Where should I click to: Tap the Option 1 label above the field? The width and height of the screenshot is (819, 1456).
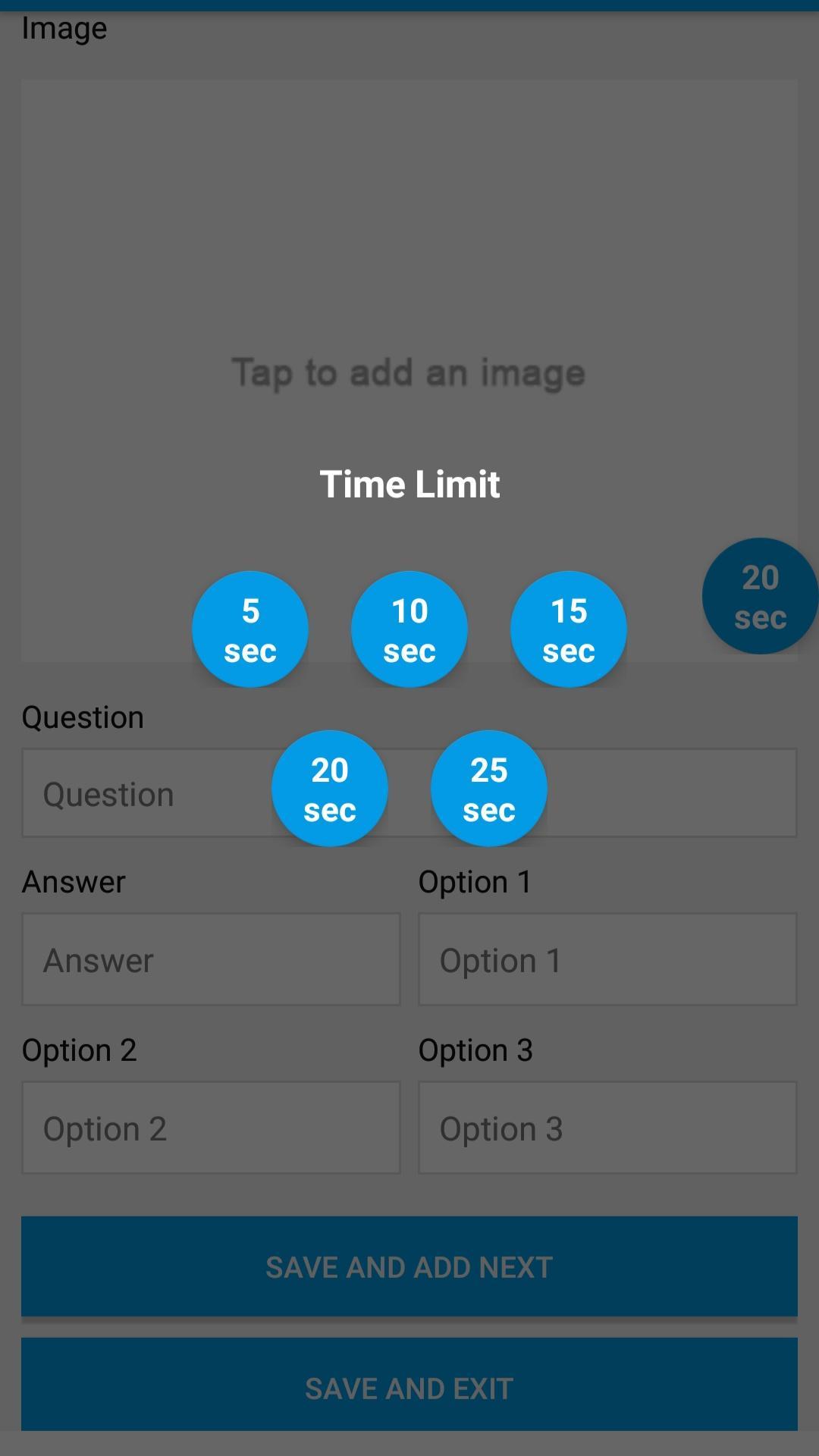(x=475, y=882)
